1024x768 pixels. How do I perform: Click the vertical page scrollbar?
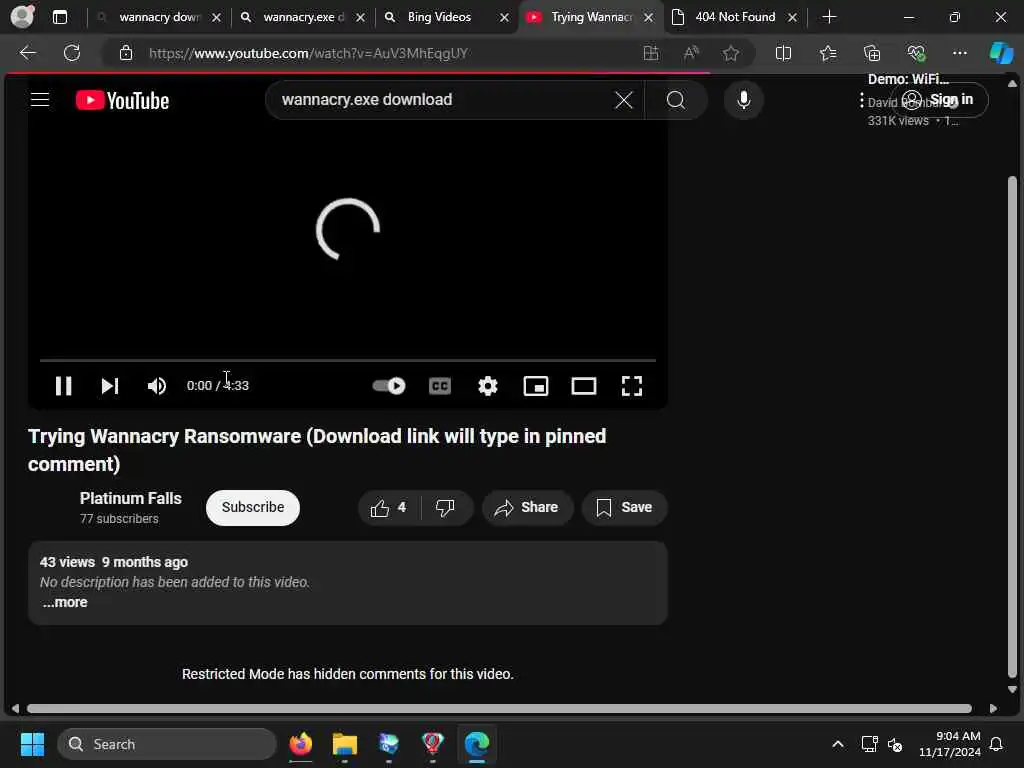[1012, 427]
